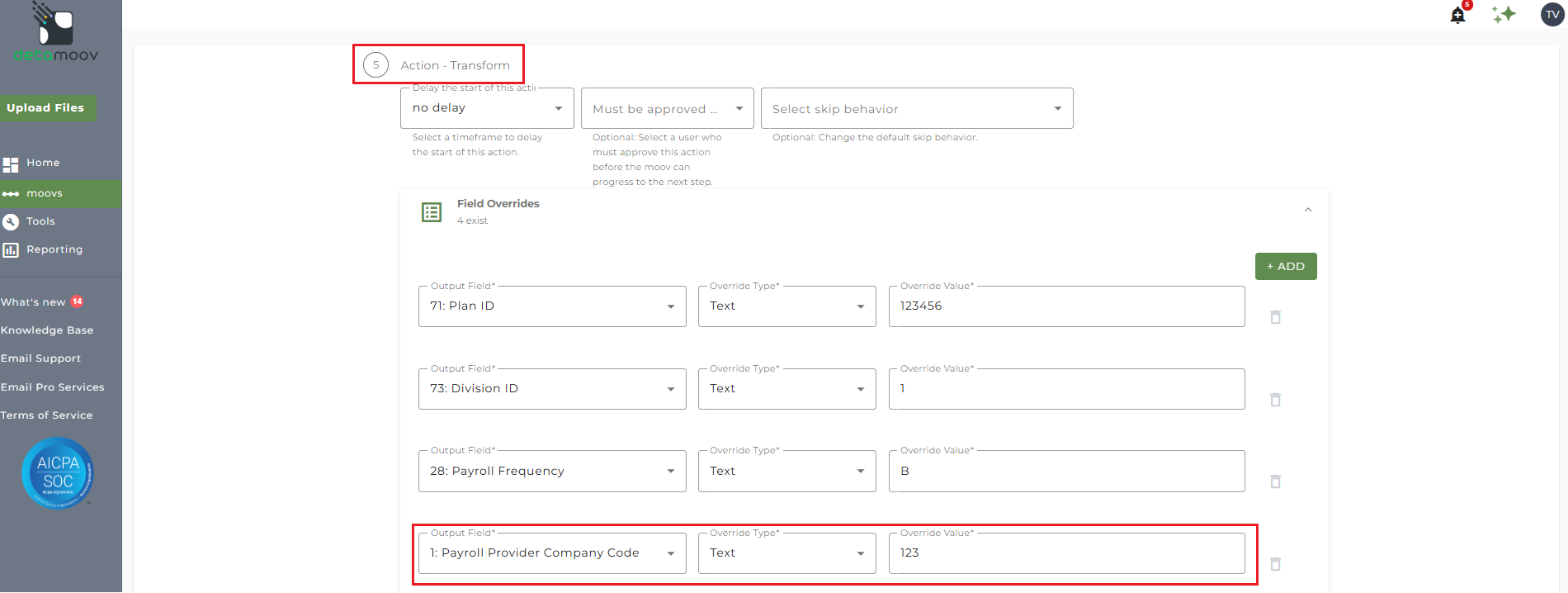This screenshot has height=593, width=1568.
Task: Delete the Payroll Frequency override row
Action: click(x=1275, y=482)
